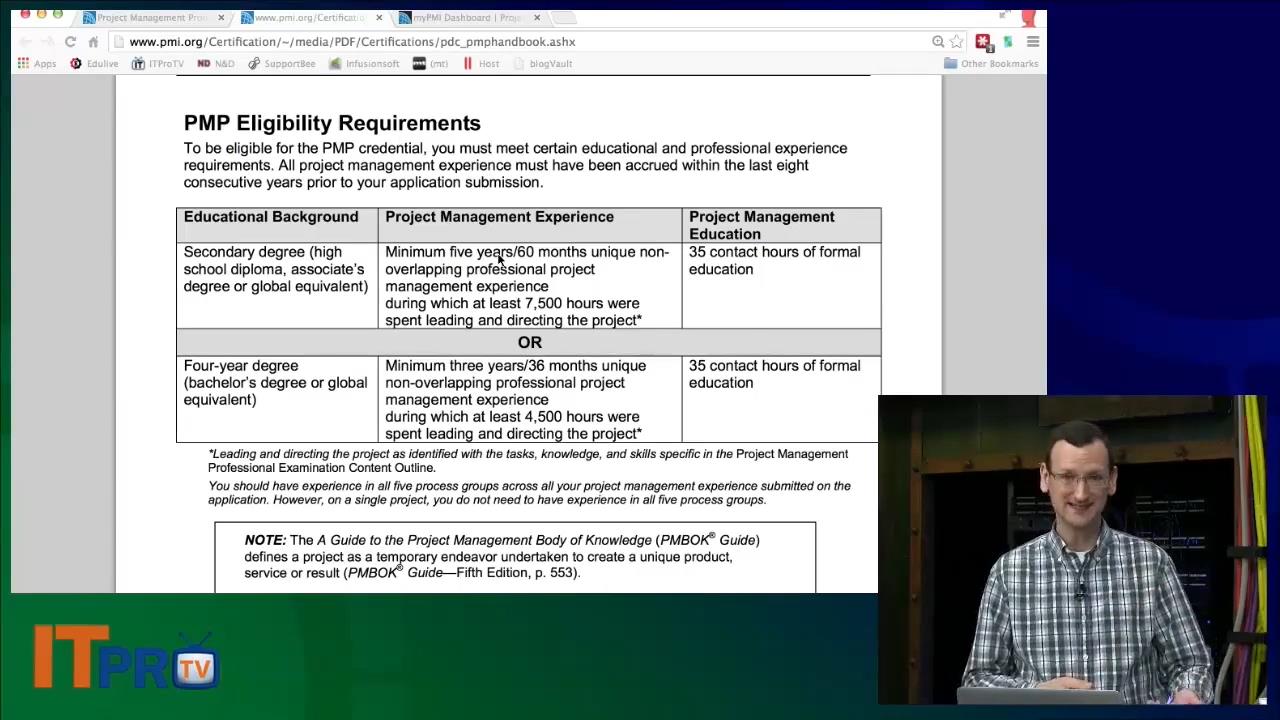Screen dimensions: 1280x720
Task: Click the Four-year degree table cell
Action: point(277,399)
